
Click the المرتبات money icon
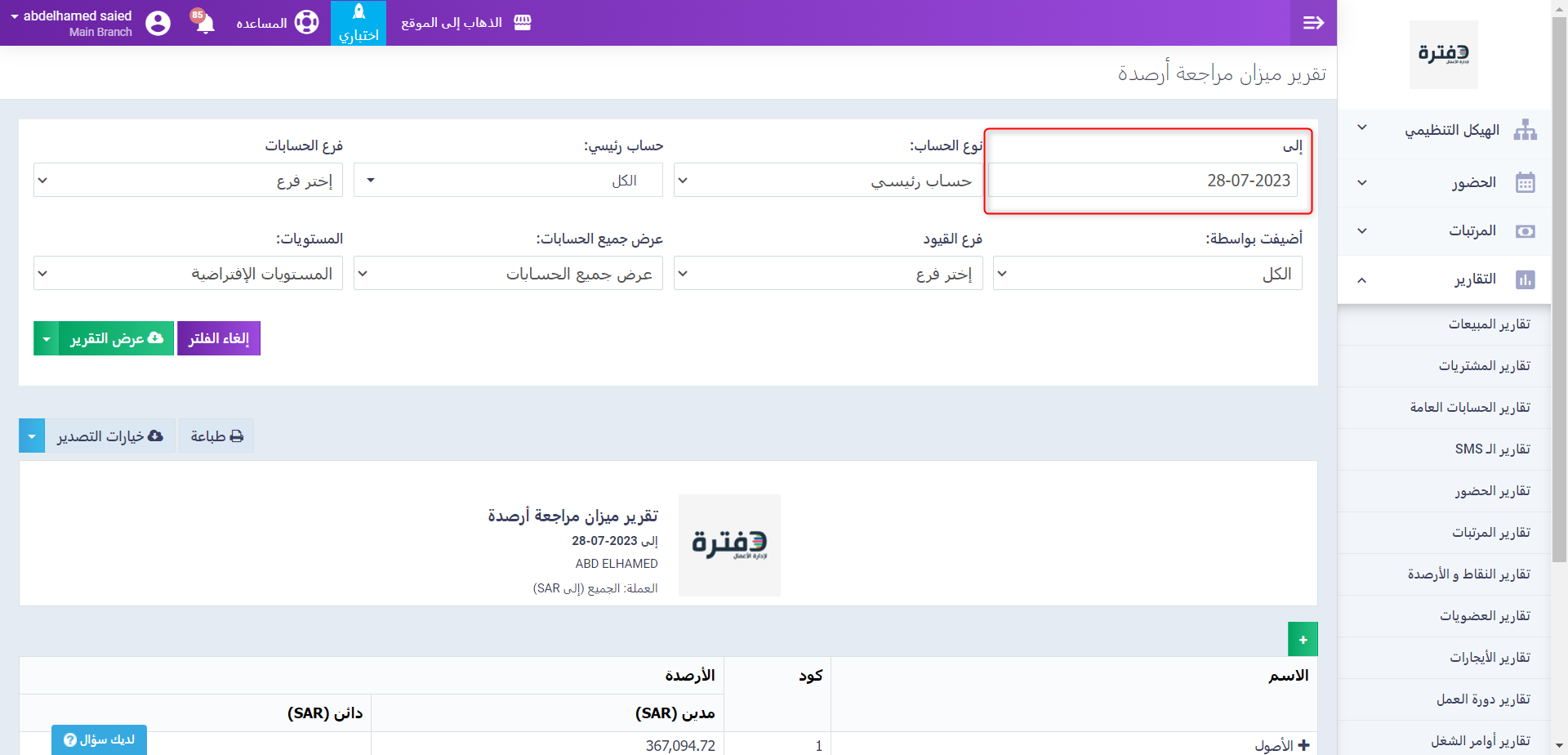click(1525, 231)
